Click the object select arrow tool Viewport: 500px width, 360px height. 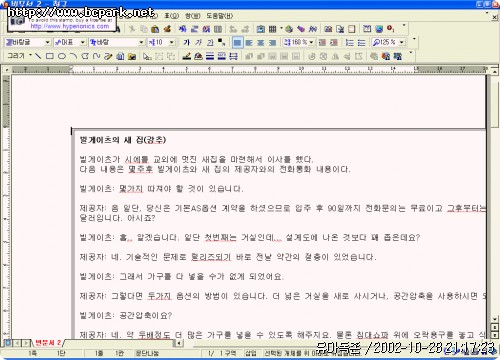[x=147, y=56]
